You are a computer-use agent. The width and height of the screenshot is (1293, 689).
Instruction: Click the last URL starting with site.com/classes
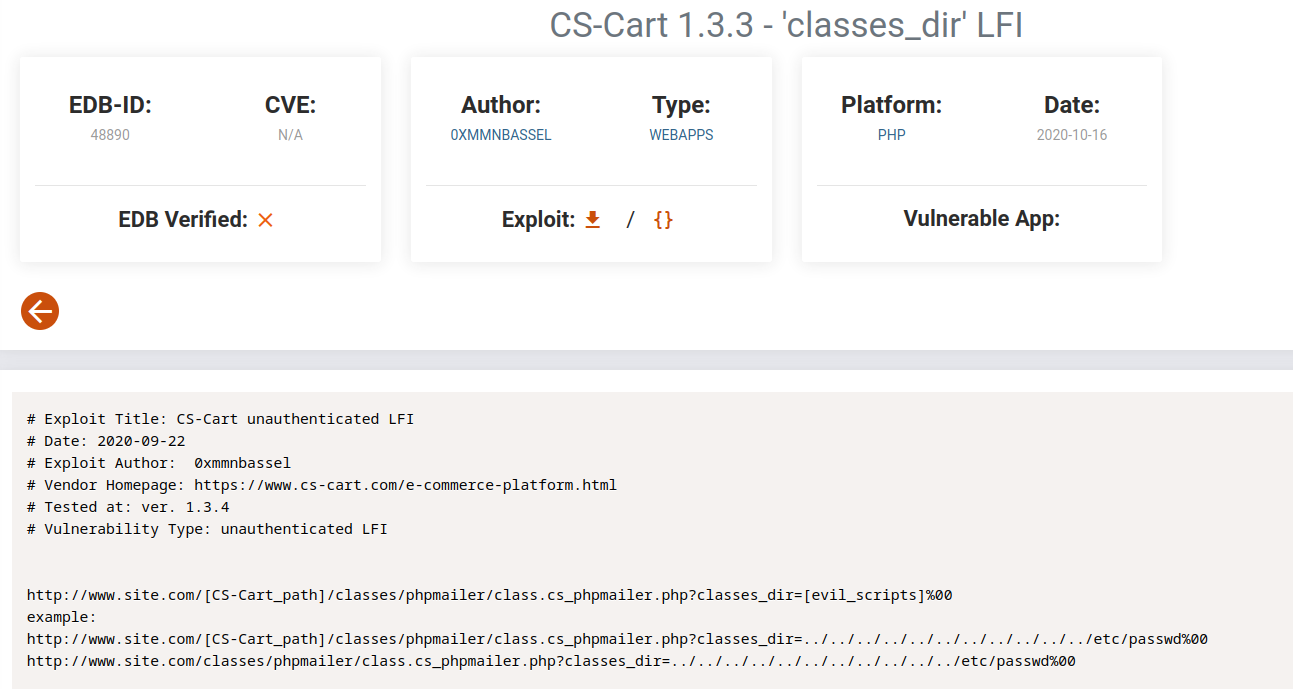[551, 661]
